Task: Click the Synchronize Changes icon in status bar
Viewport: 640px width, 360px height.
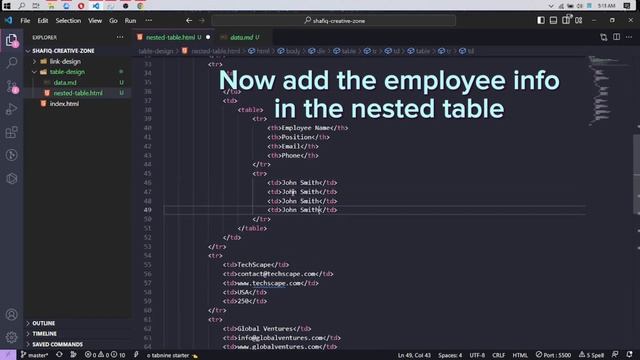Action: click(x=59, y=355)
